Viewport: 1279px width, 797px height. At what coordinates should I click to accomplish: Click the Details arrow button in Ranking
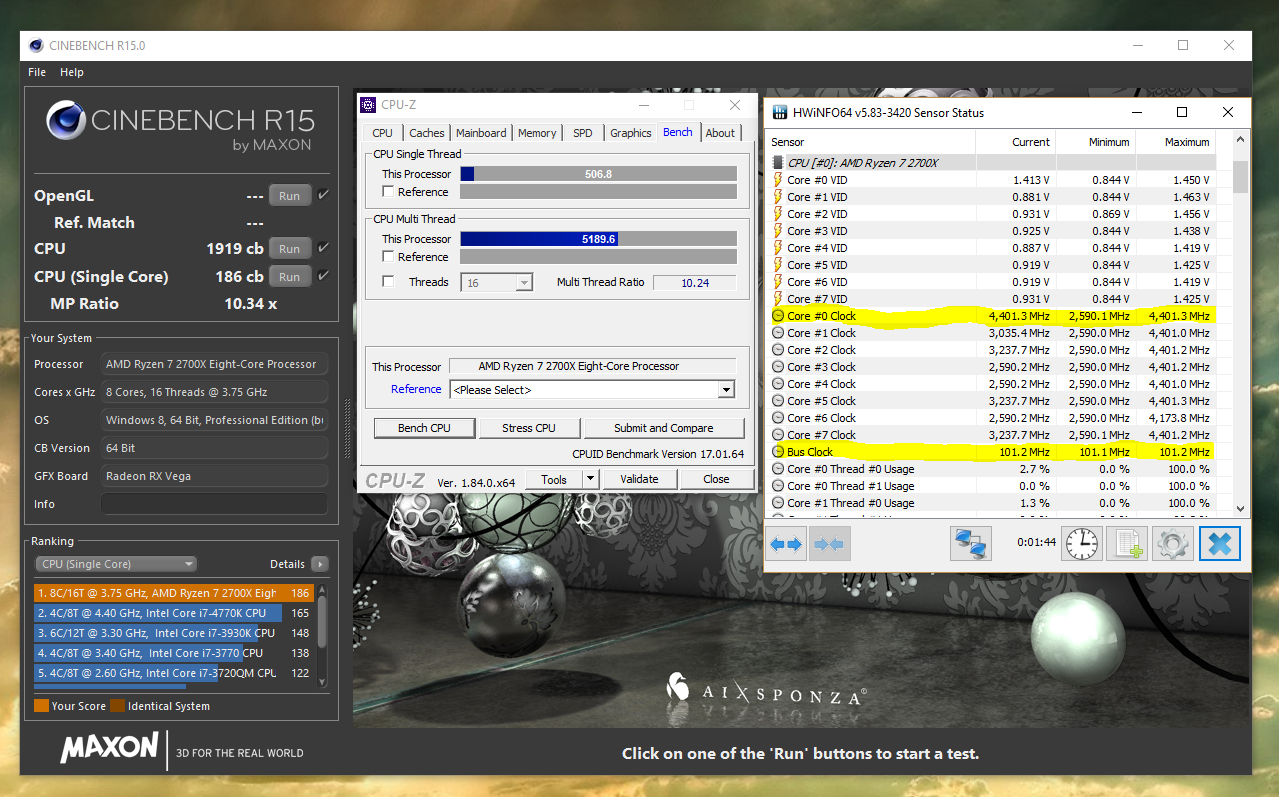(x=320, y=564)
